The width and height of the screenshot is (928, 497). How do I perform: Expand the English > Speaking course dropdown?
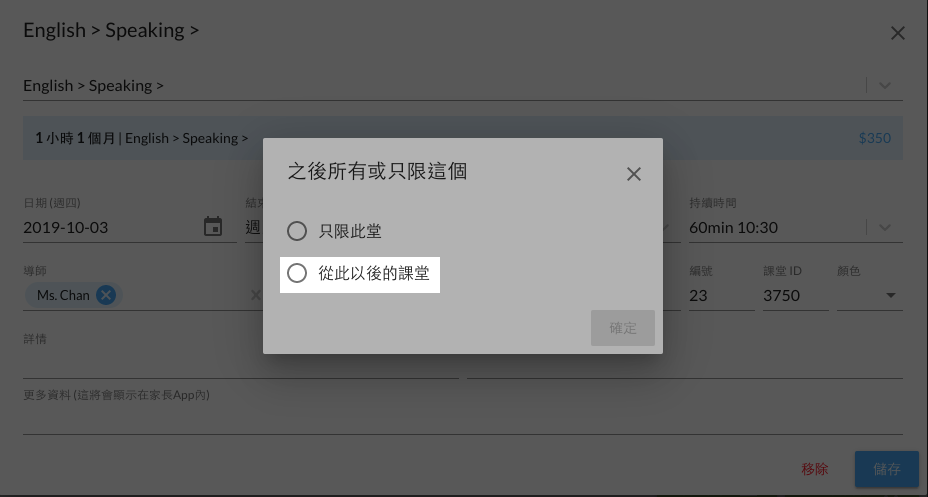click(x=884, y=85)
